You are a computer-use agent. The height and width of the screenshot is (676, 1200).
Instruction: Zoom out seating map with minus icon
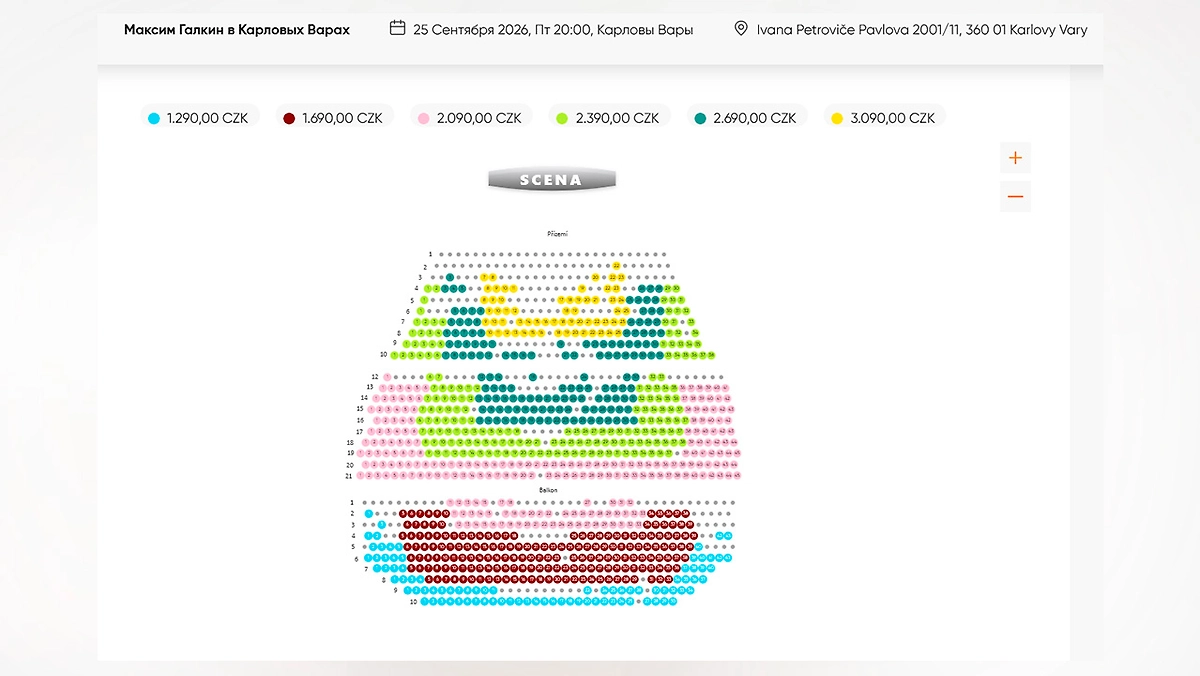(x=1015, y=196)
